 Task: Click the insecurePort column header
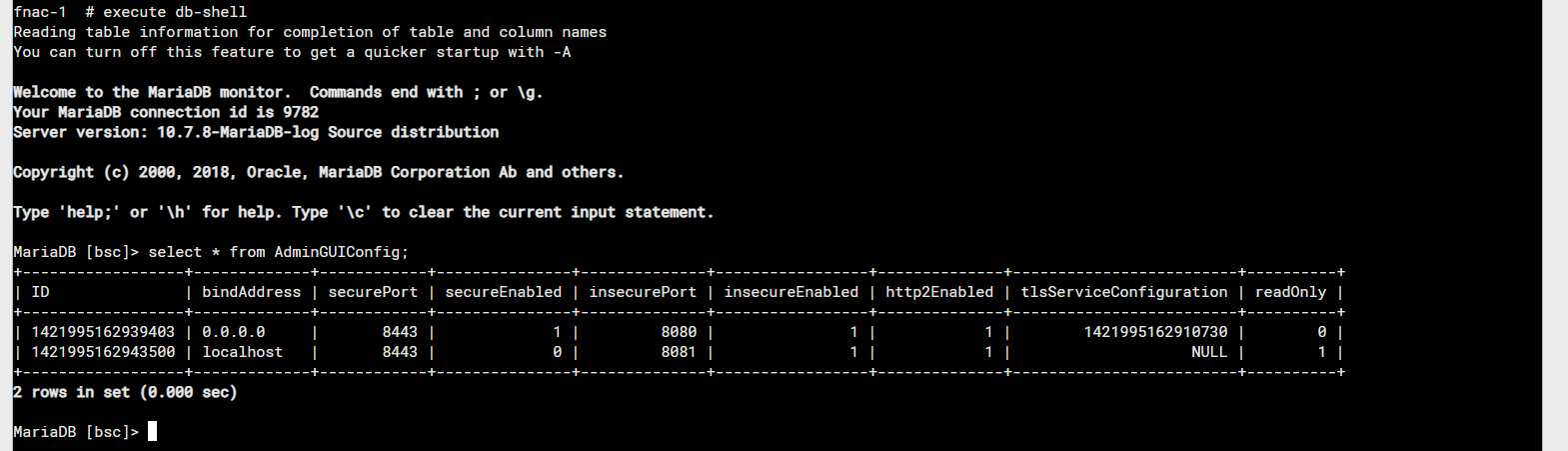point(643,292)
